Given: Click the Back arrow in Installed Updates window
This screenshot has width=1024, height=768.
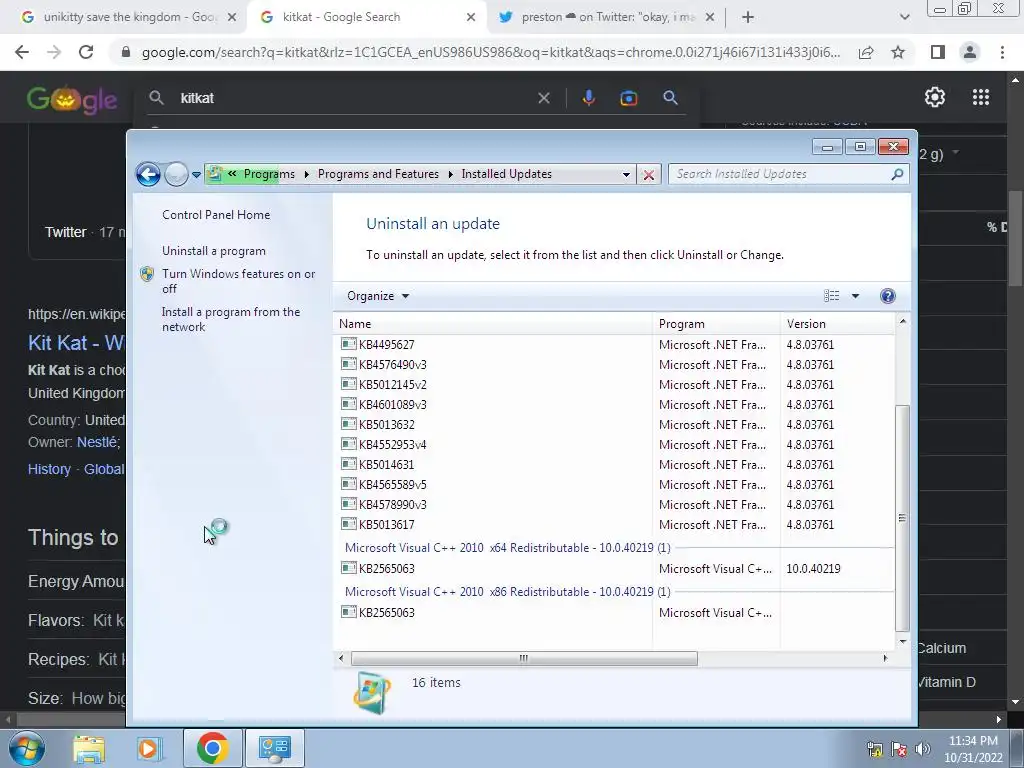Looking at the screenshot, I should (148, 174).
